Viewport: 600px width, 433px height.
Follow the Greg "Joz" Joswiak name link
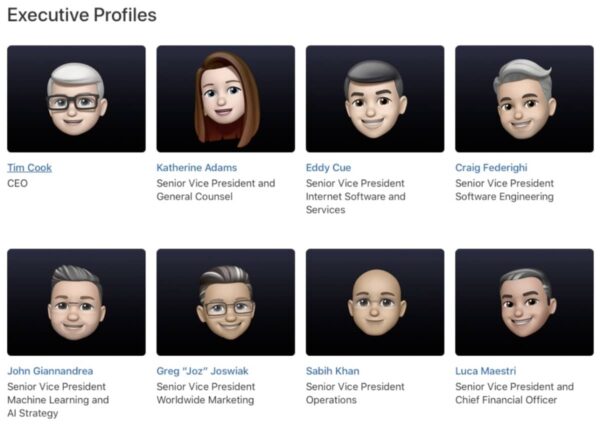point(202,371)
